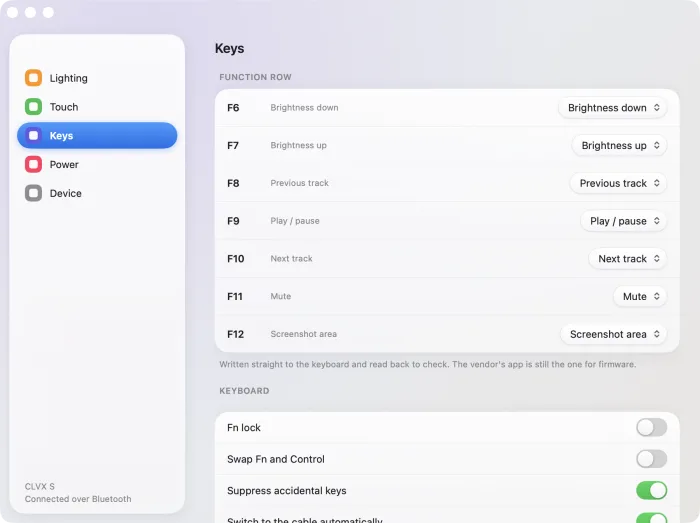This screenshot has width=700, height=523.
Task: Click the orange Lighting sidebar icon
Action: click(33, 78)
